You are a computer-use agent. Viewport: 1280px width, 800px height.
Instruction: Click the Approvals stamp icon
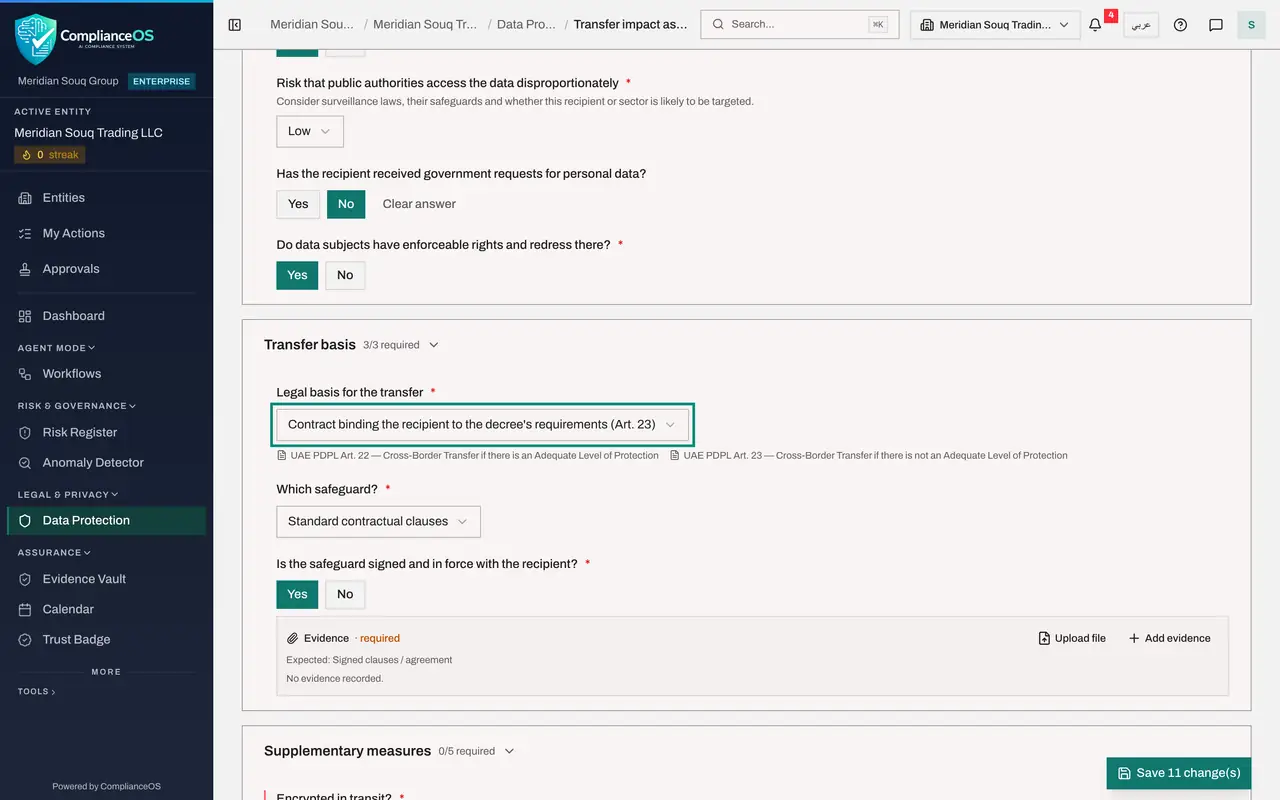click(x=25, y=269)
